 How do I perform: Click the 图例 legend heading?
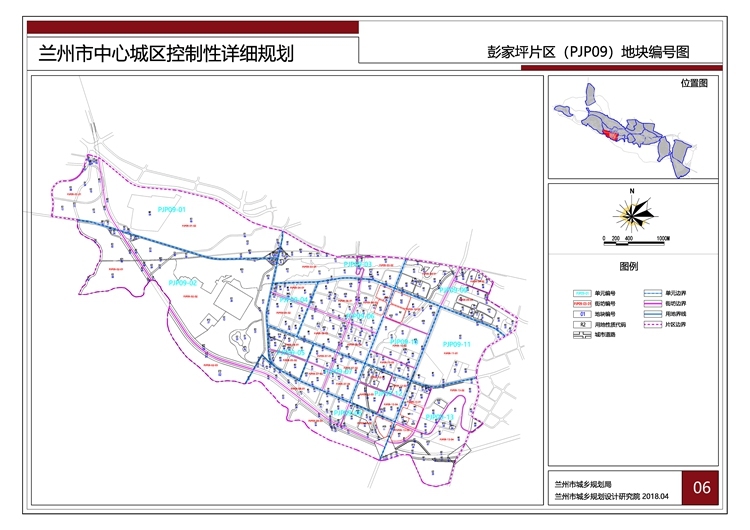point(630,267)
